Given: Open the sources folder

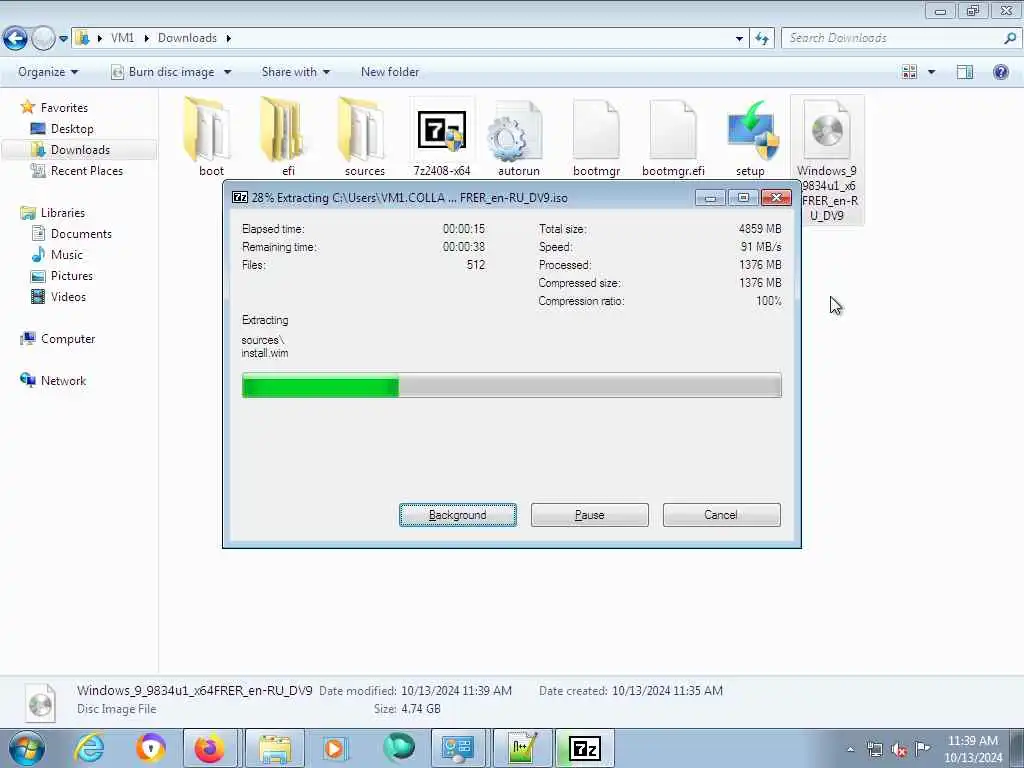Looking at the screenshot, I should point(364,136).
